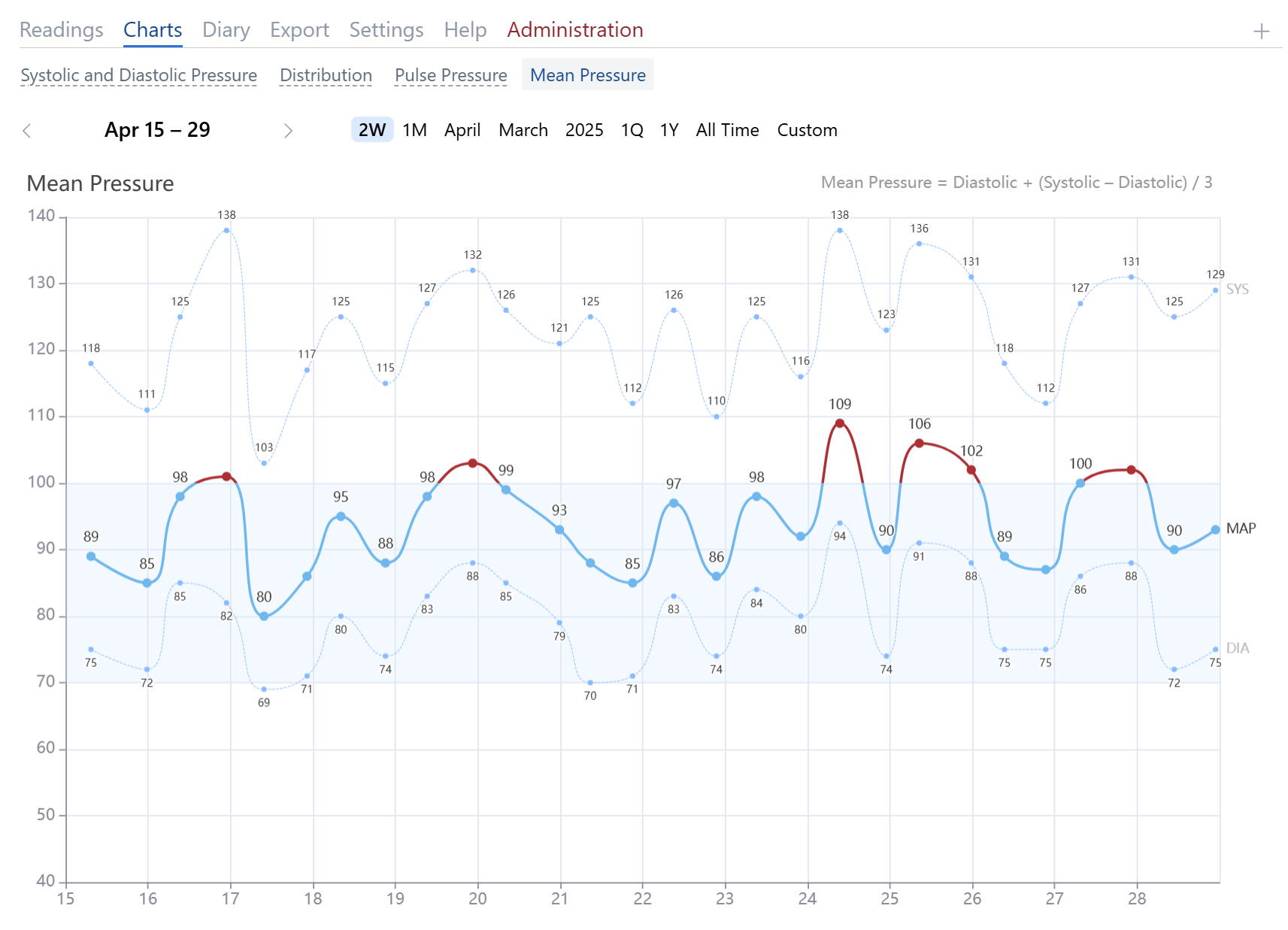This screenshot has width=1288, height=930.
Task: Toggle the MAP series in the chart legend
Action: [x=1242, y=528]
